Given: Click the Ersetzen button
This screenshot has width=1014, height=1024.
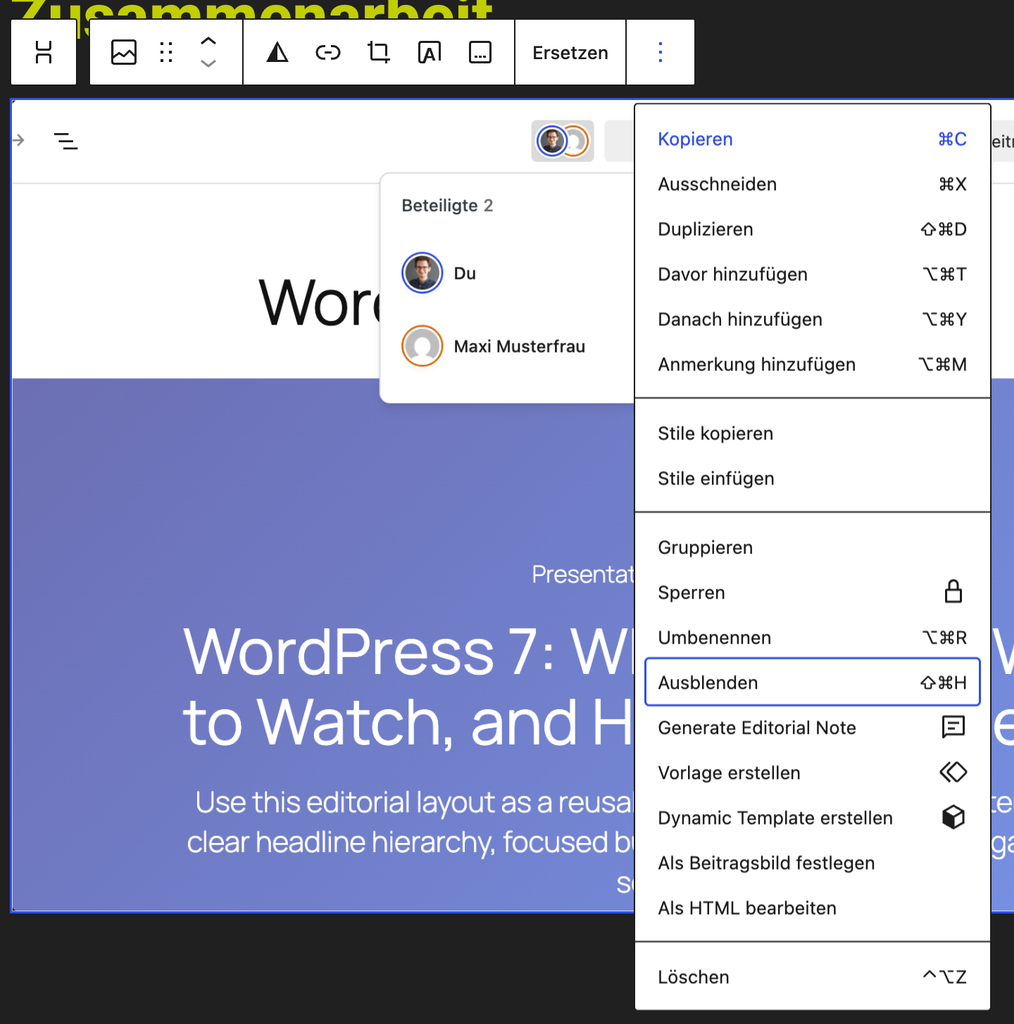Looking at the screenshot, I should pos(570,52).
